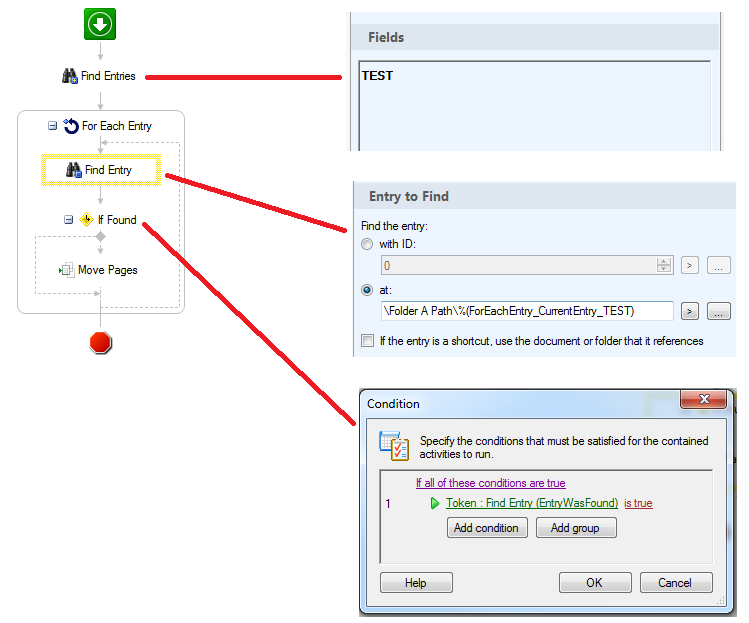Open Help in the Condition dialog
The image size is (749, 623).
pos(416,582)
